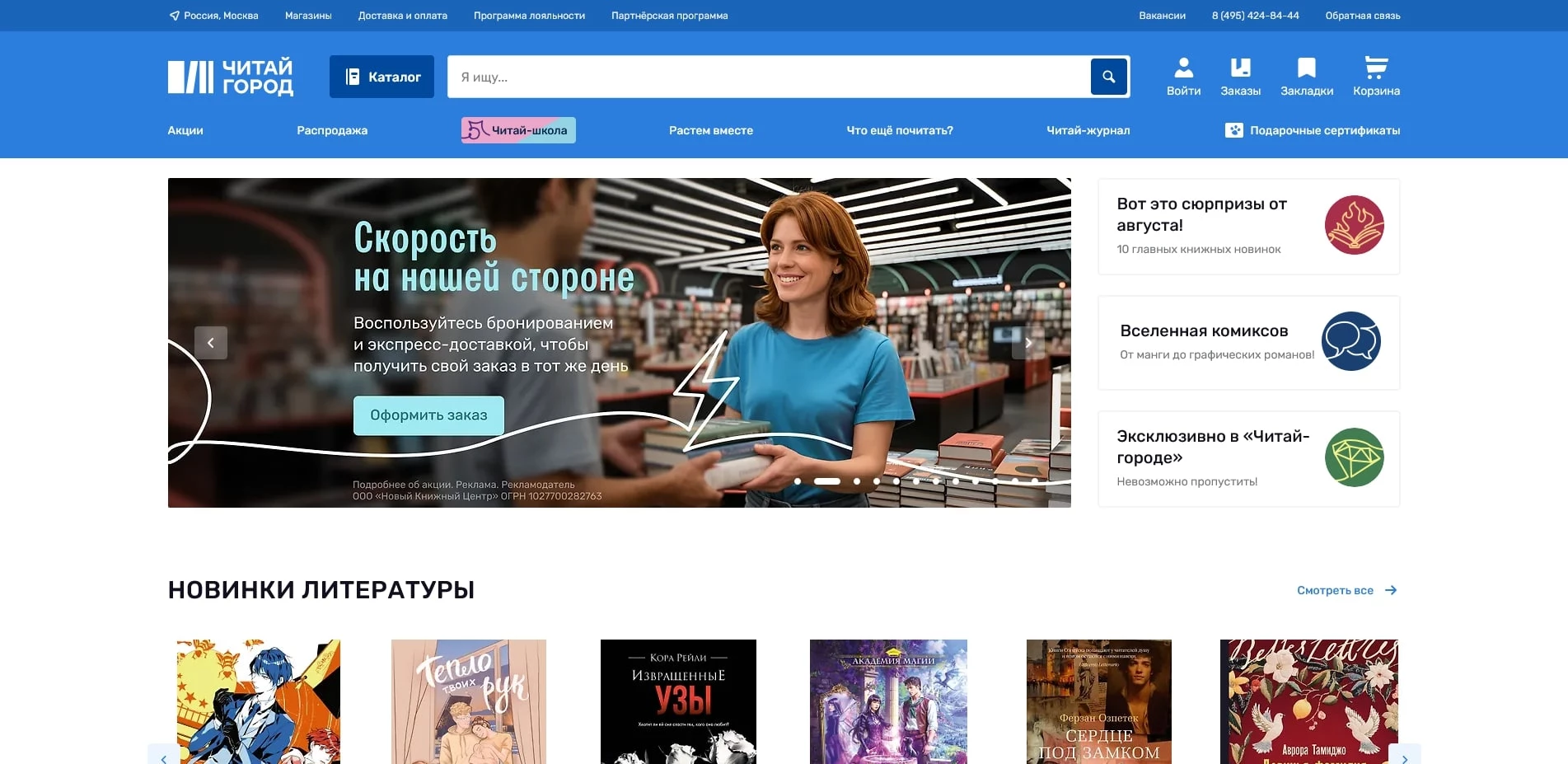Click the Каталог button

[x=381, y=76]
